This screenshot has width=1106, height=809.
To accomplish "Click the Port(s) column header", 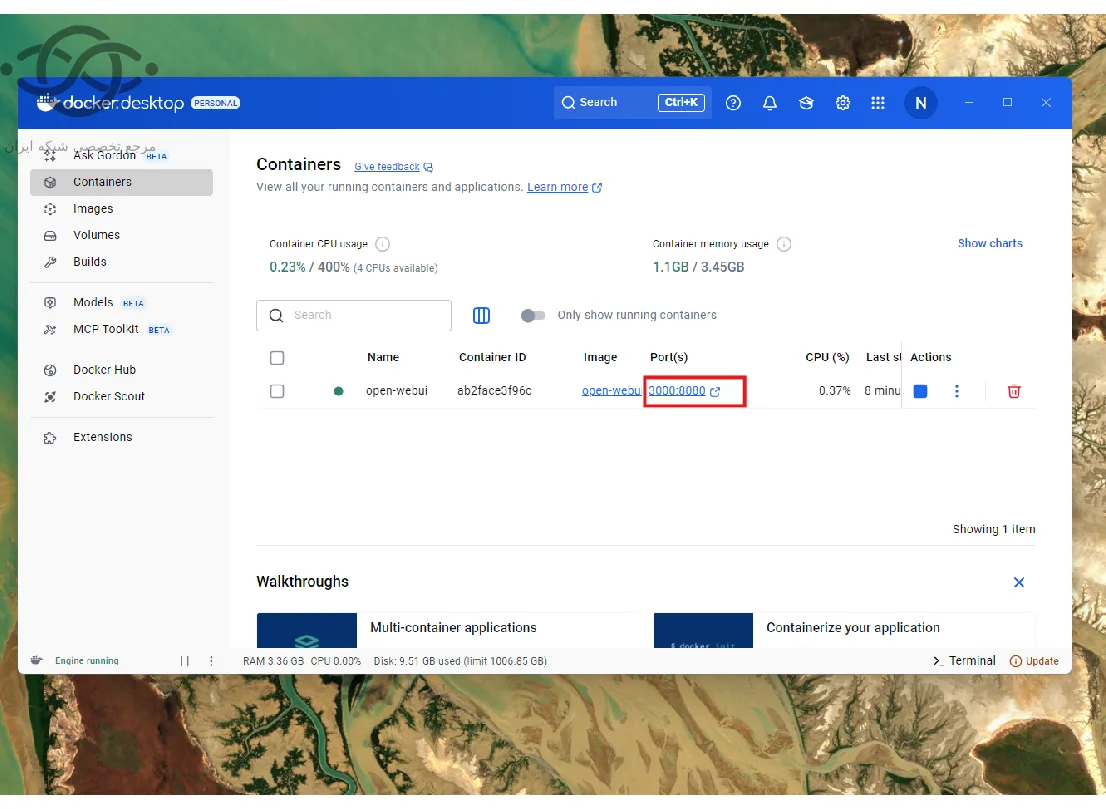I will [669, 358].
